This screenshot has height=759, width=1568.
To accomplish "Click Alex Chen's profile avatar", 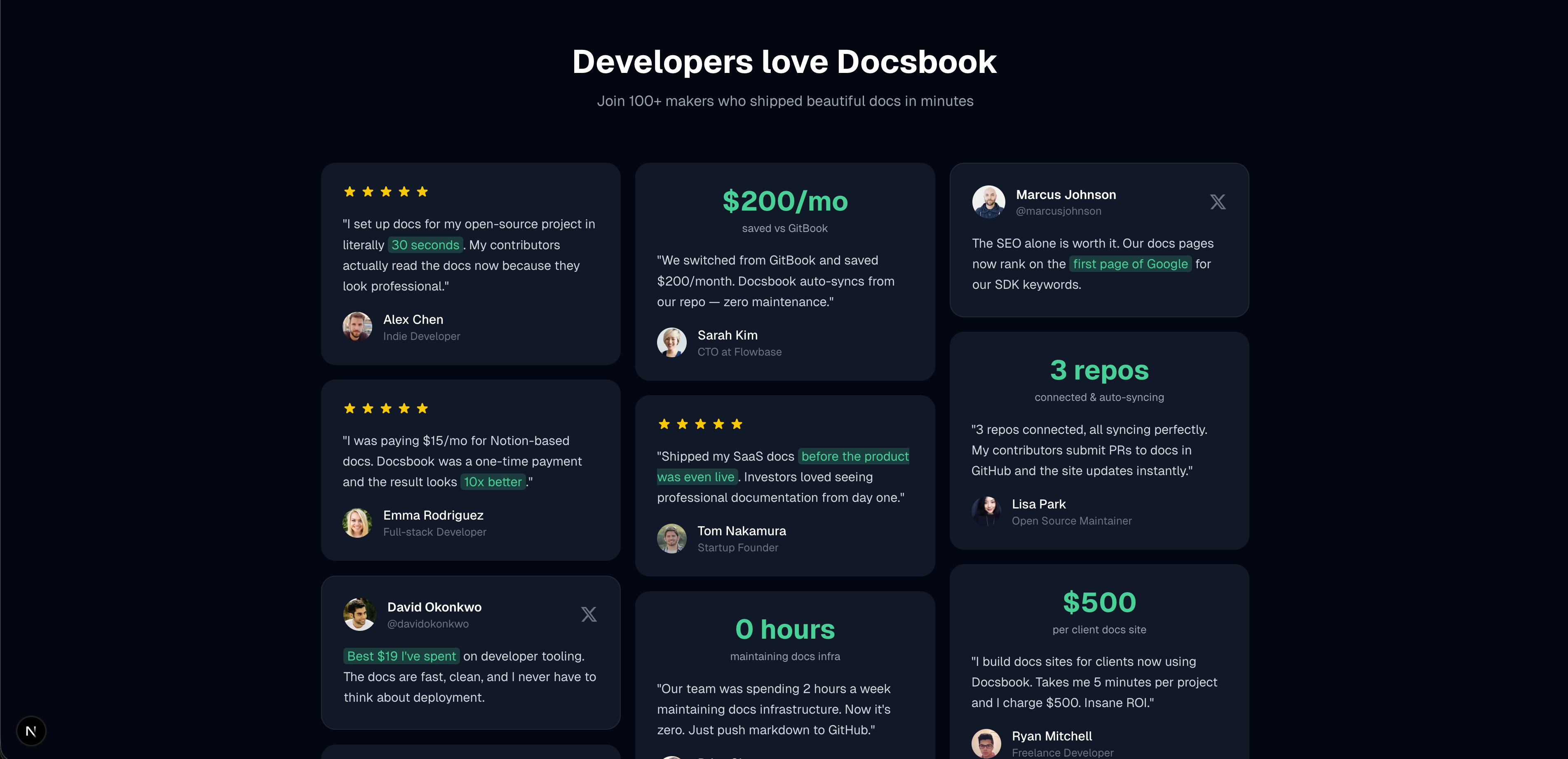I will coord(358,327).
